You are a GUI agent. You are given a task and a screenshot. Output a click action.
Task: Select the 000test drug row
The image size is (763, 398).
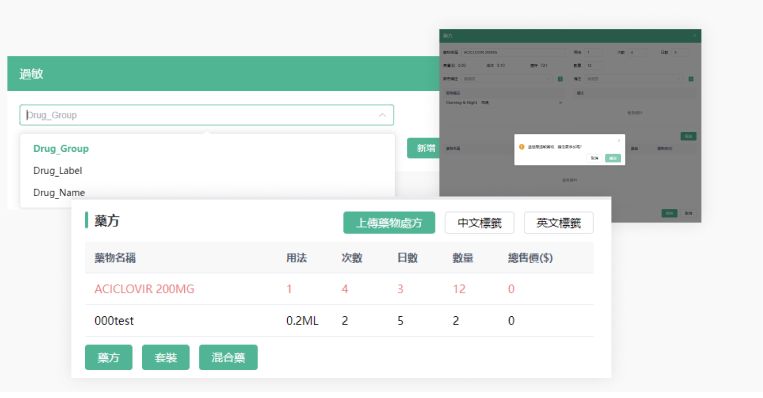pyautogui.click(x=339, y=321)
